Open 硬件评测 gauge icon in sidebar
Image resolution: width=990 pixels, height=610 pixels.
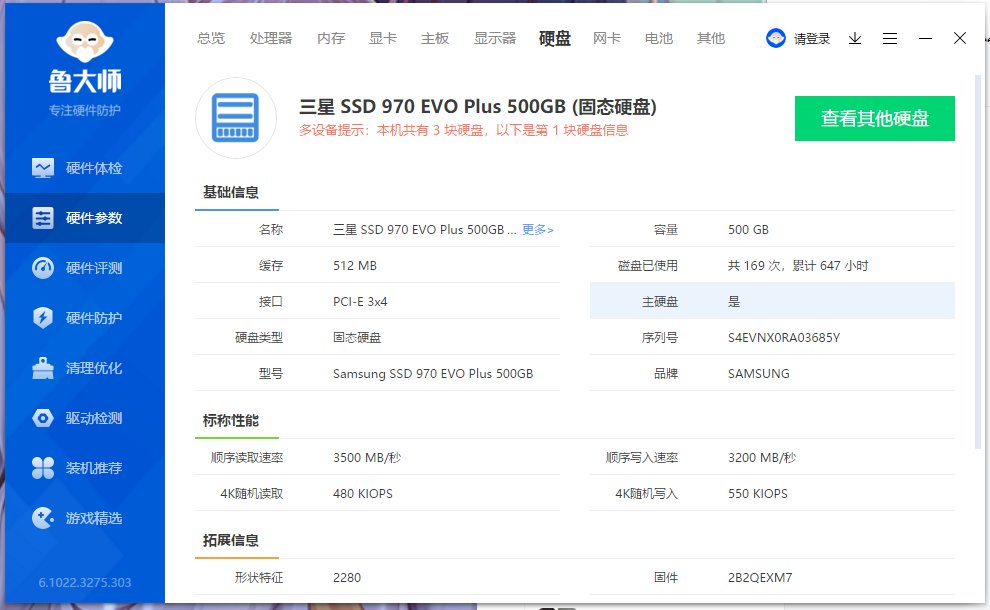(43, 268)
